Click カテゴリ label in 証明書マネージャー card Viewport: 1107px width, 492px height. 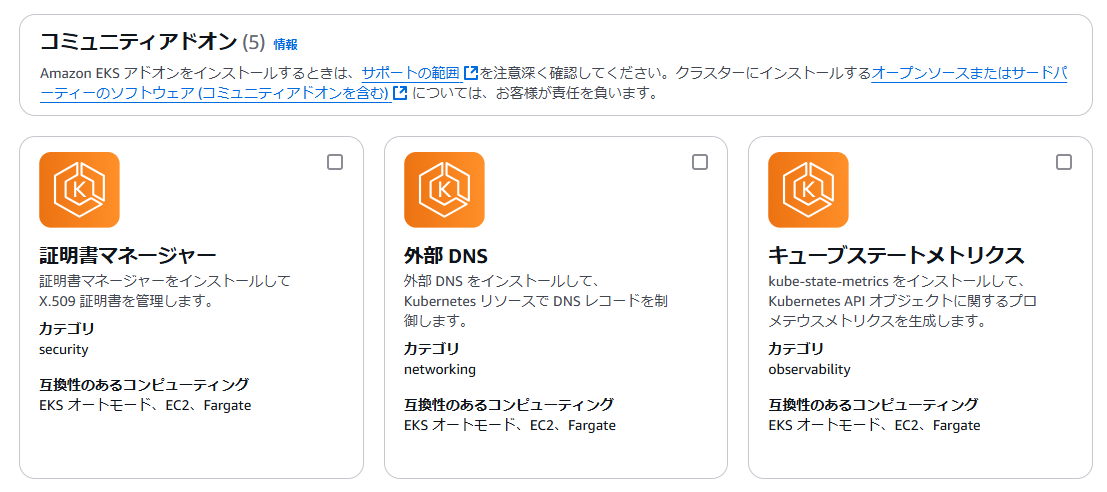[66, 329]
